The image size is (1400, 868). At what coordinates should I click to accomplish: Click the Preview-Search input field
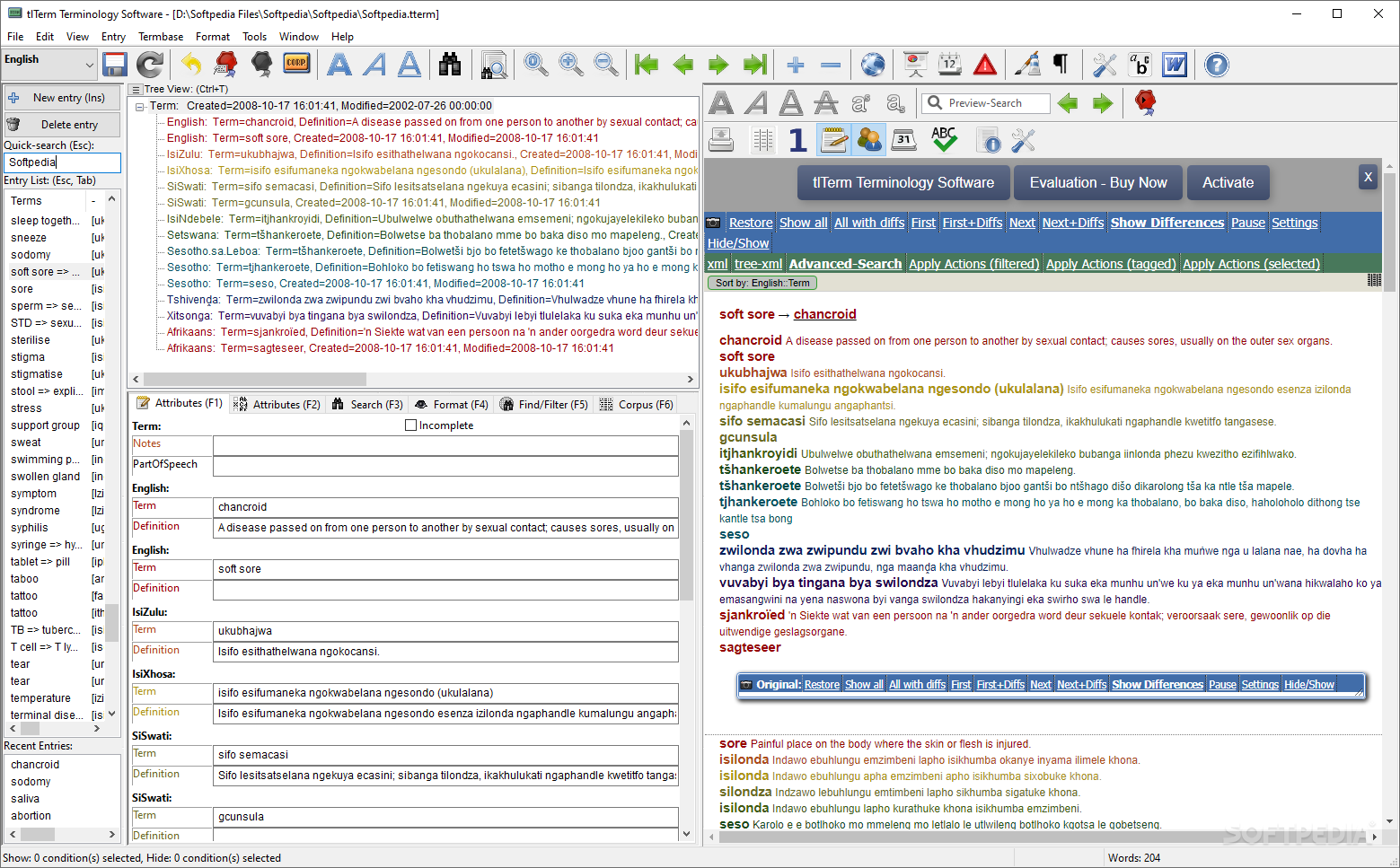point(986,103)
